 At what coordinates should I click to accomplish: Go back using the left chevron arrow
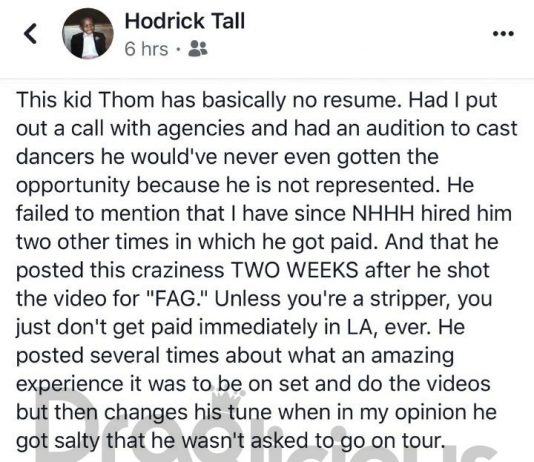(30, 33)
